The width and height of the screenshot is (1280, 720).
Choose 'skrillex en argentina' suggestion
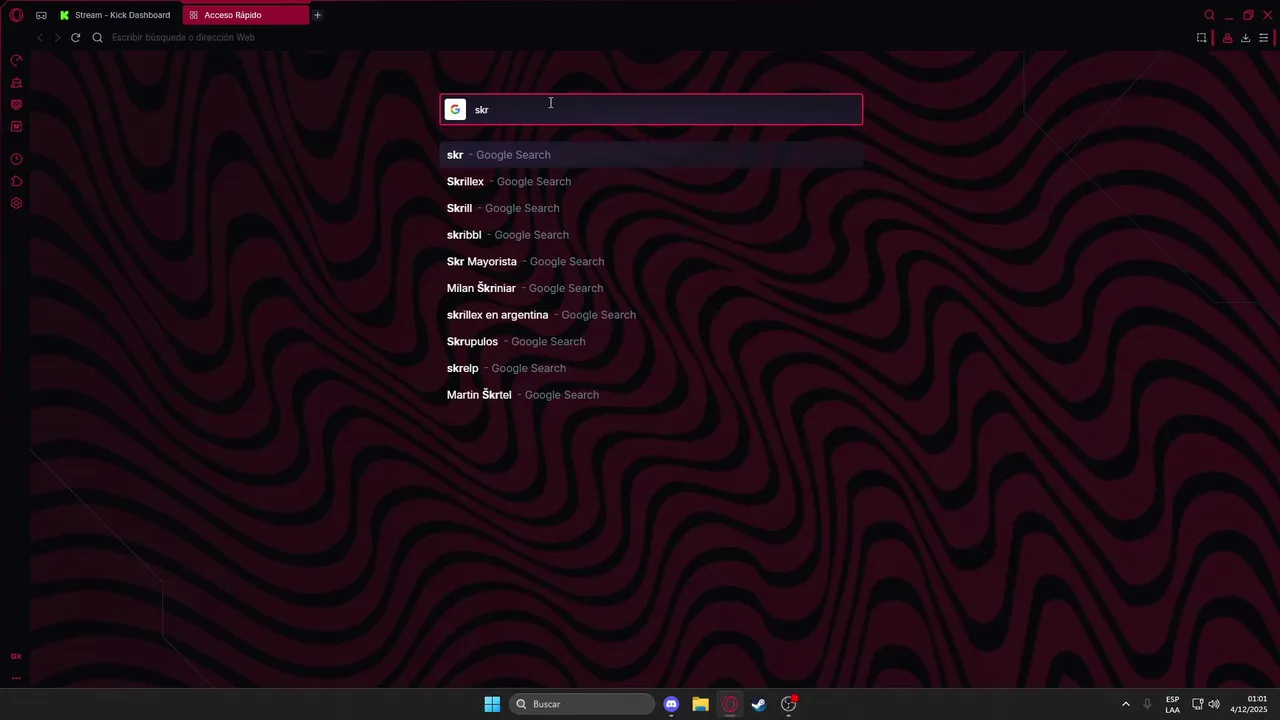point(651,315)
